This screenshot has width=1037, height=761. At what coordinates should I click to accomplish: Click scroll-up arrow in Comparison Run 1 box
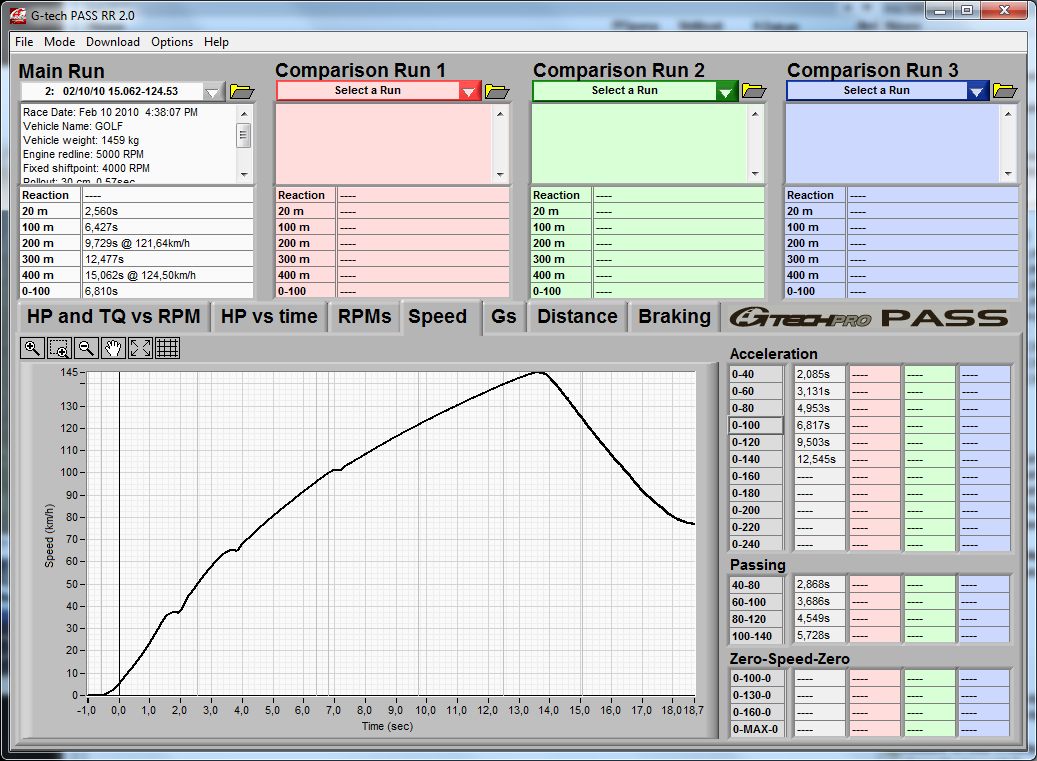click(501, 114)
